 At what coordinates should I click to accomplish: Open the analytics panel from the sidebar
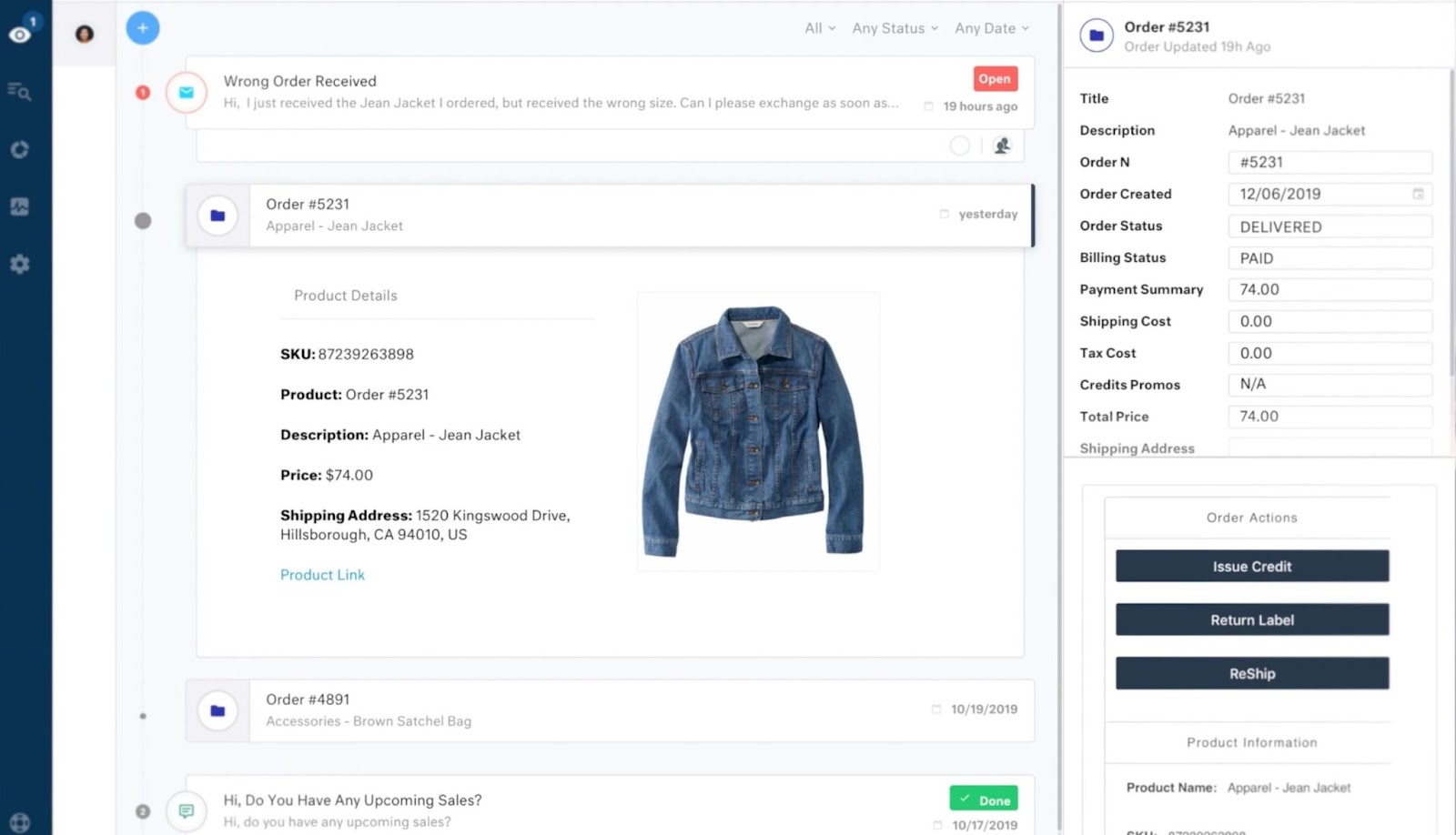(18, 206)
